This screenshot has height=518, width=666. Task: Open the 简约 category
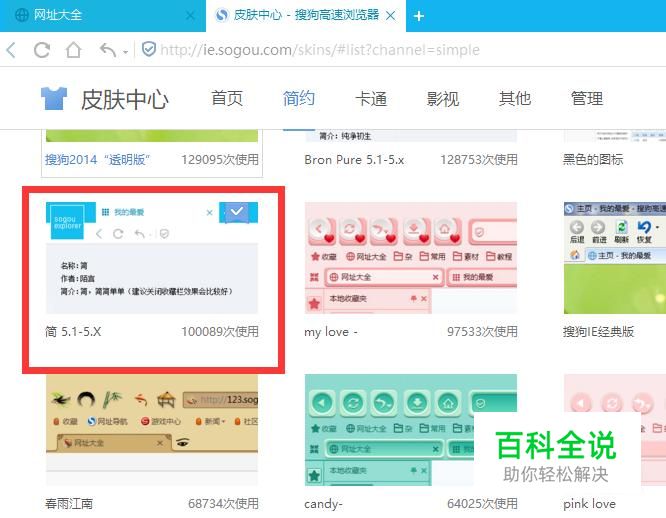tap(299, 99)
